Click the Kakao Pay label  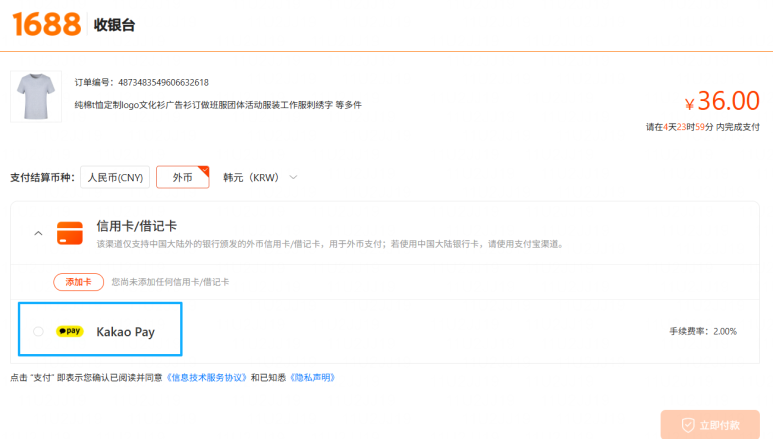click(126, 331)
